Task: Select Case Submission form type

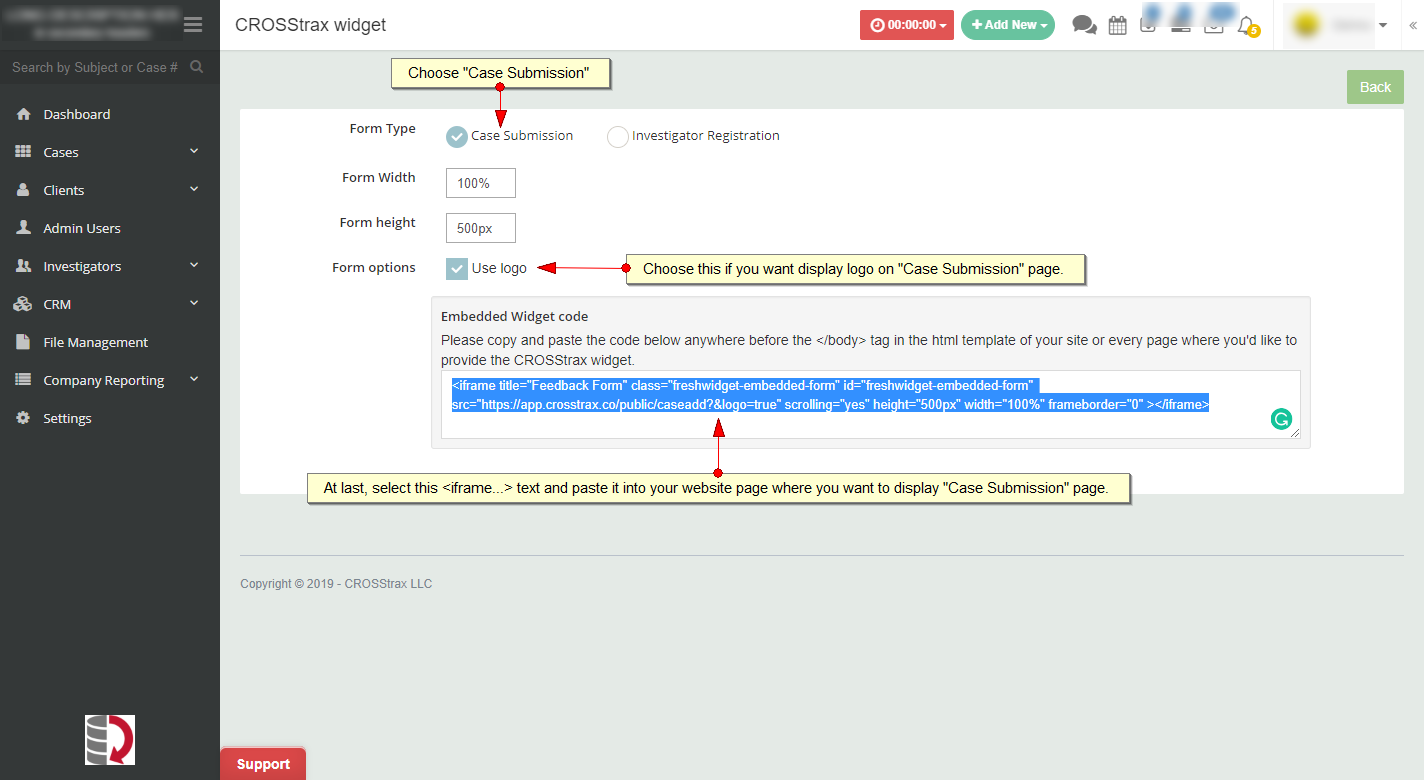Action: tap(457, 136)
